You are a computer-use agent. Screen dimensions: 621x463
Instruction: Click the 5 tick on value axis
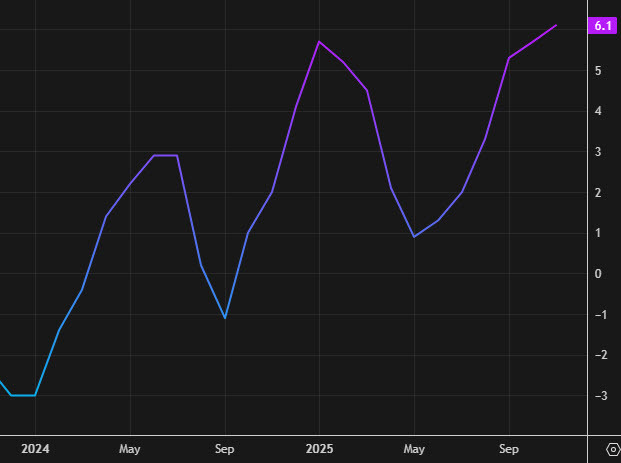[x=598, y=71]
